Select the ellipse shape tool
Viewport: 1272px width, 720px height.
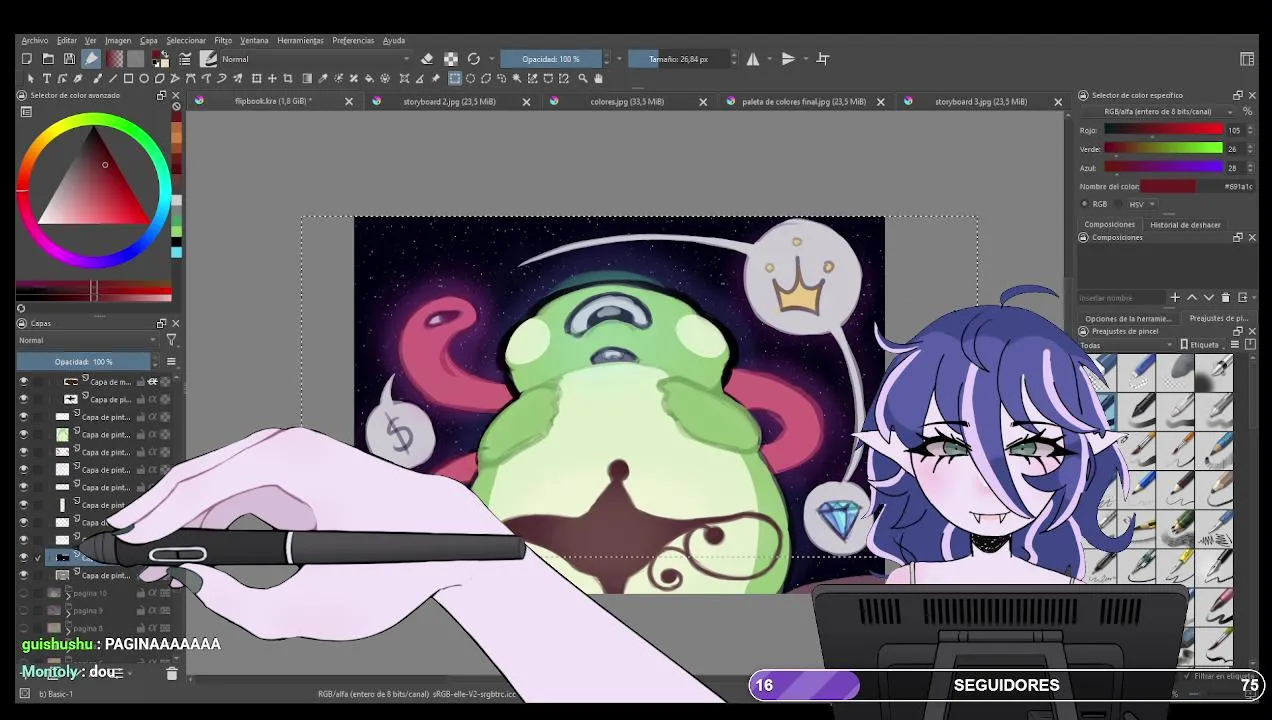coord(144,78)
